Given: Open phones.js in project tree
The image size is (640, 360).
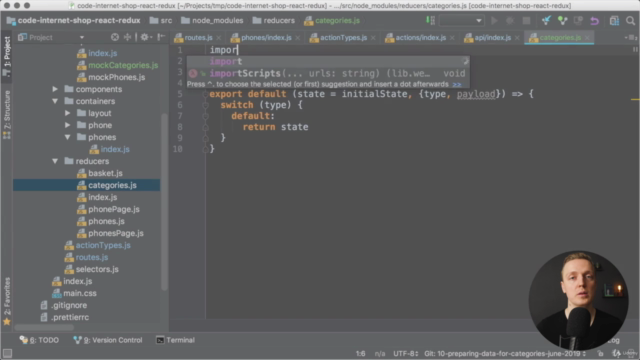Looking at the screenshot, I should tap(106, 221).
